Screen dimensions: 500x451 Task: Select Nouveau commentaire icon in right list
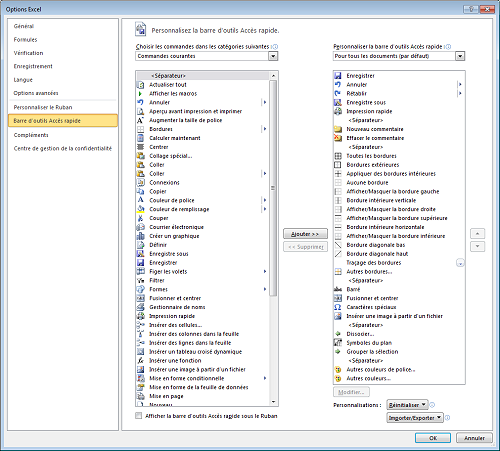pyautogui.click(x=338, y=129)
